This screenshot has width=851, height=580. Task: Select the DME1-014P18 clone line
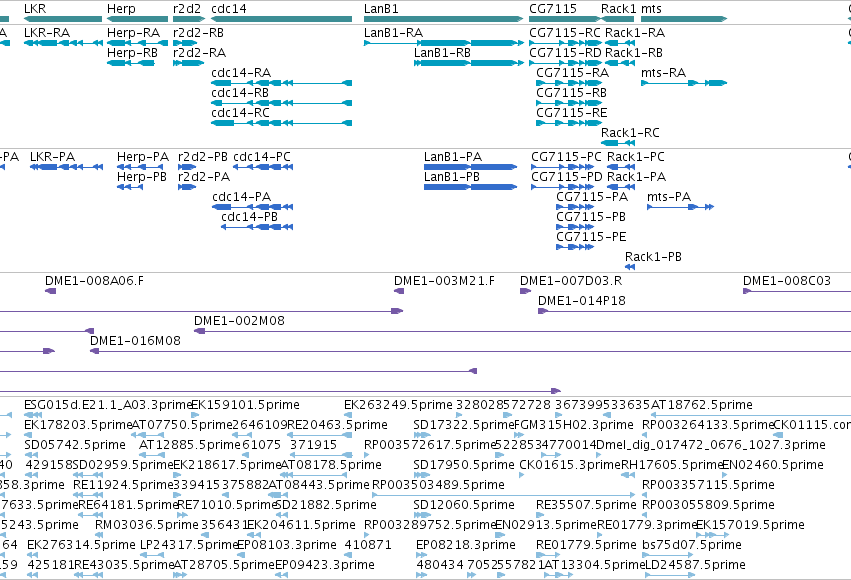[x=694, y=311]
